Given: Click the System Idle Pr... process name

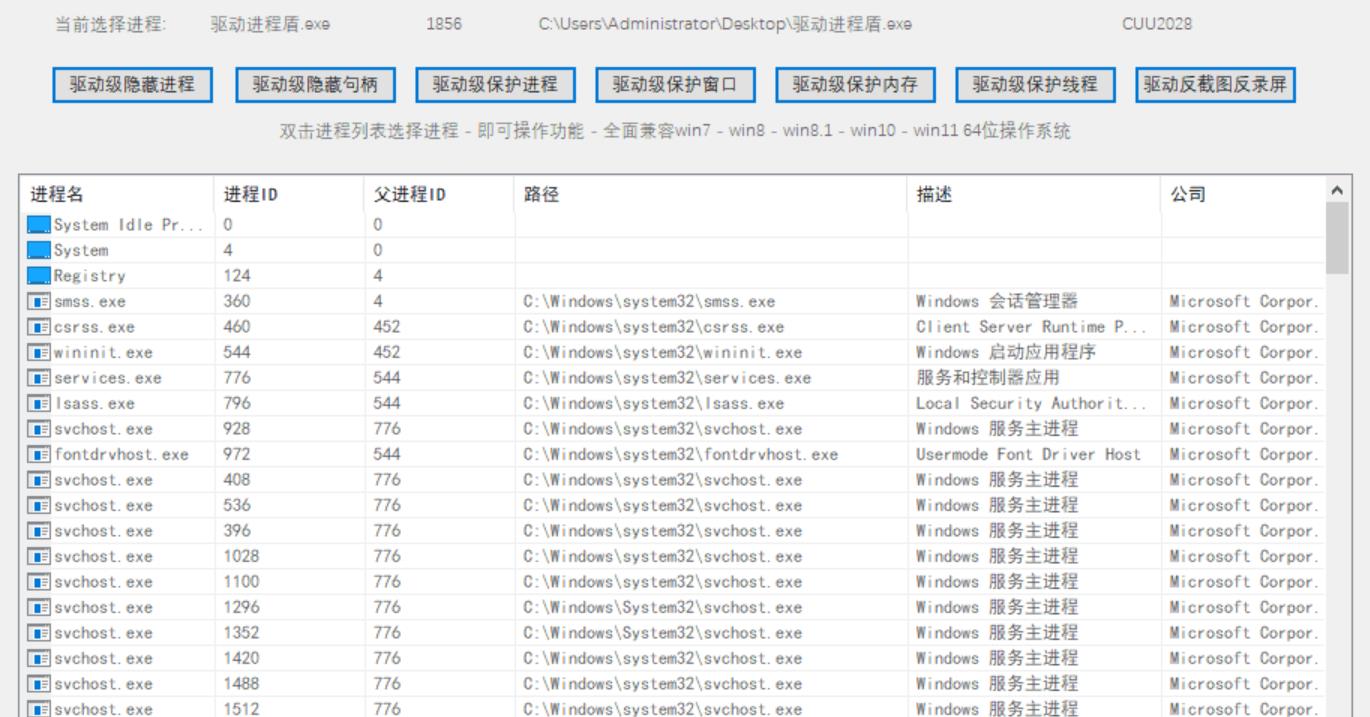Looking at the screenshot, I should (129, 225).
